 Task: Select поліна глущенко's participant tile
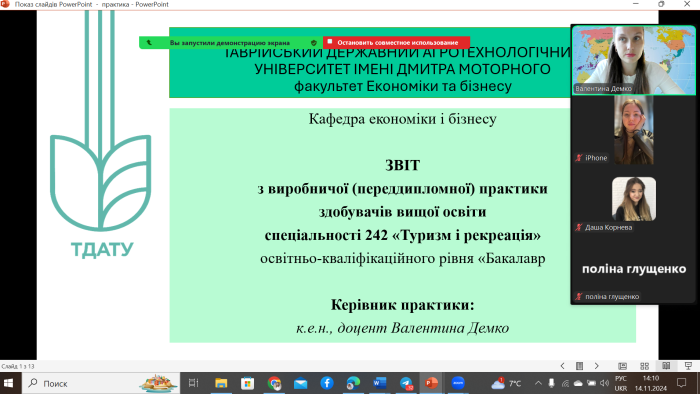pos(633,269)
